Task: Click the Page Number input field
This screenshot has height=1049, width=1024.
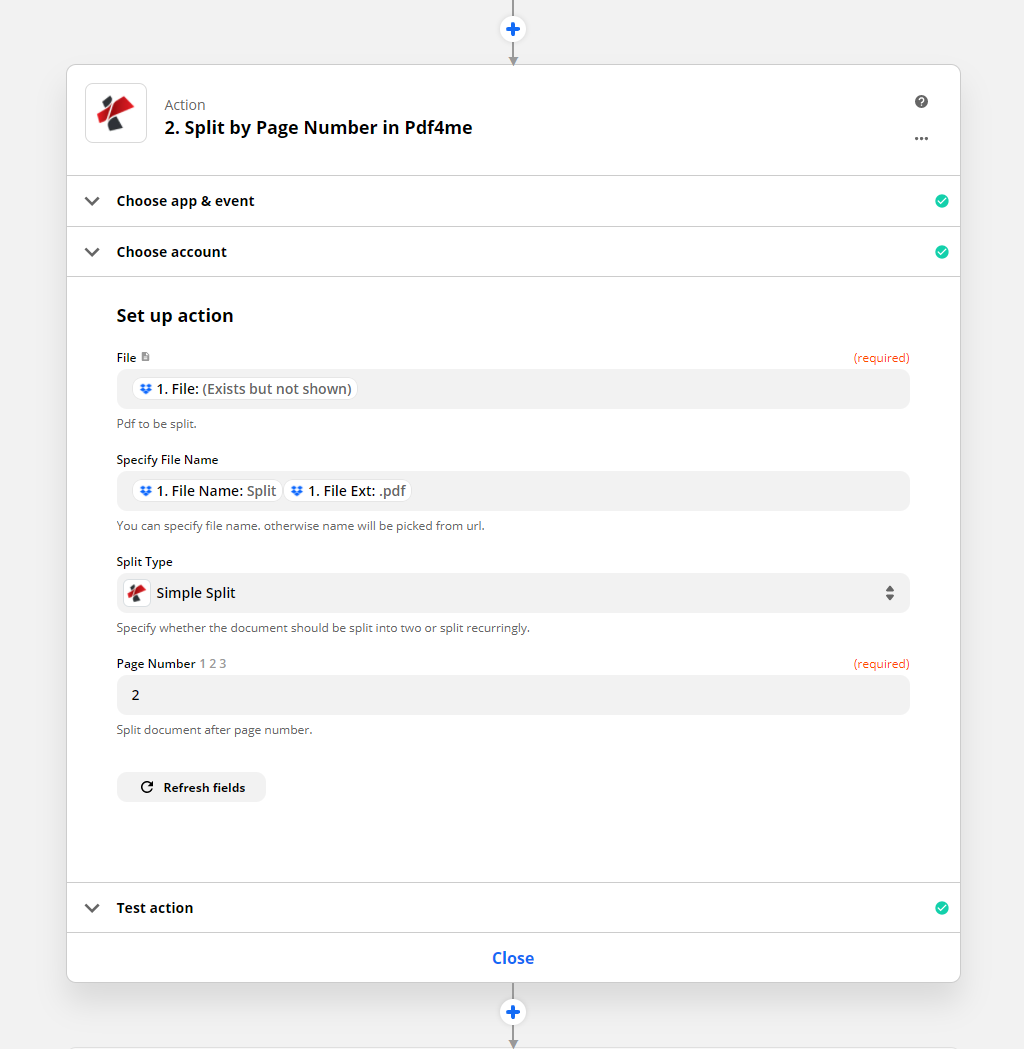Action: click(x=513, y=695)
